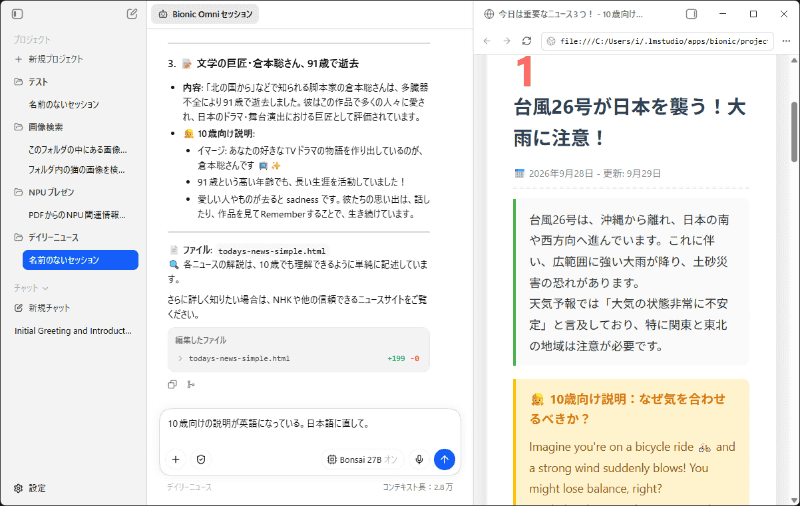The image size is (800, 506).
Task: Click the branch conversation icon
Action: (x=191, y=384)
